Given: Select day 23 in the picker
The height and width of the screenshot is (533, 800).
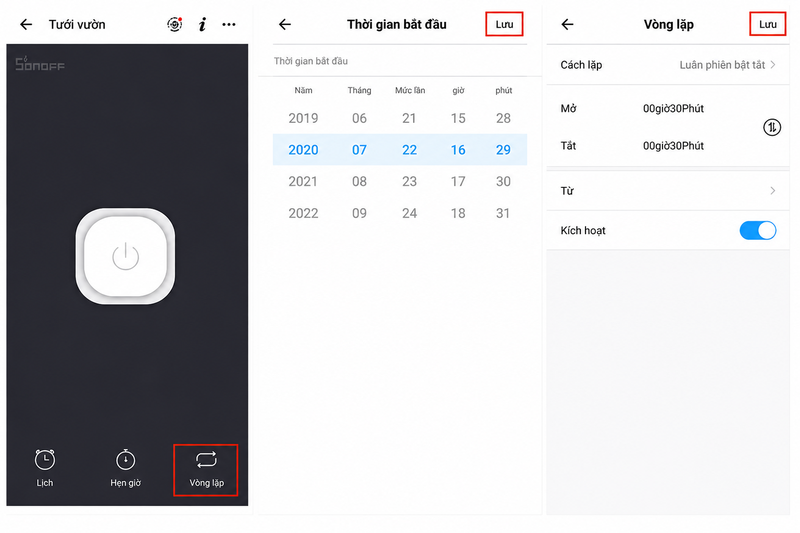Looking at the screenshot, I should (x=409, y=182).
